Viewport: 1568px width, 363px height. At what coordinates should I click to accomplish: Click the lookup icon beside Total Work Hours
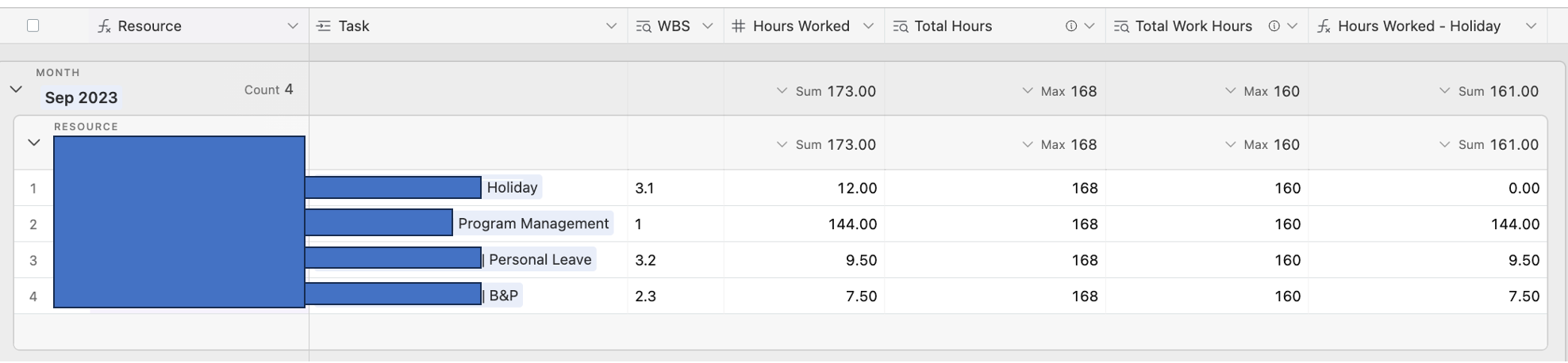(x=1121, y=26)
